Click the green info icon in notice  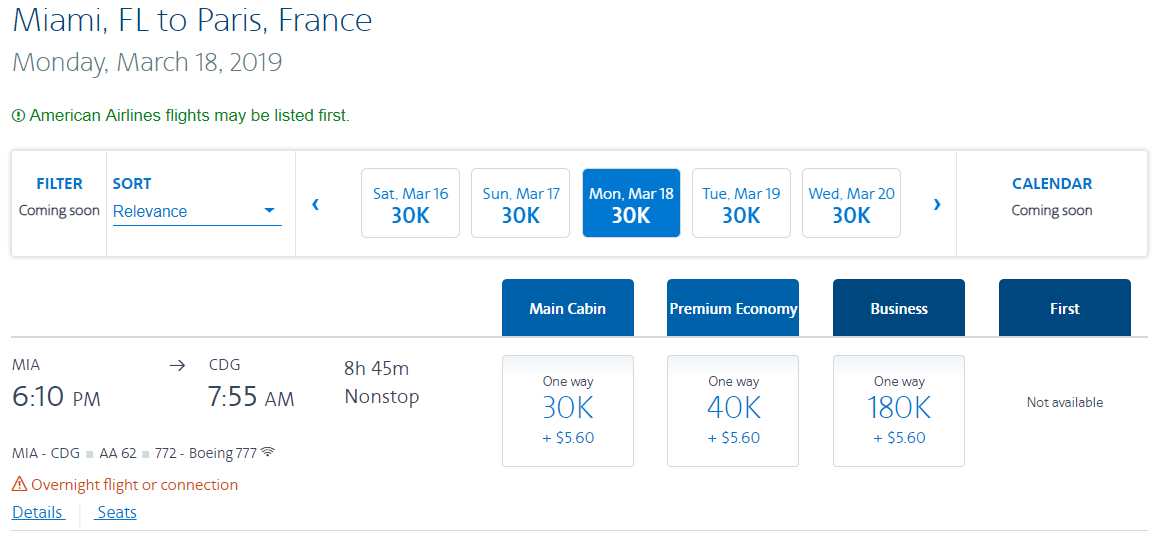coord(18,116)
